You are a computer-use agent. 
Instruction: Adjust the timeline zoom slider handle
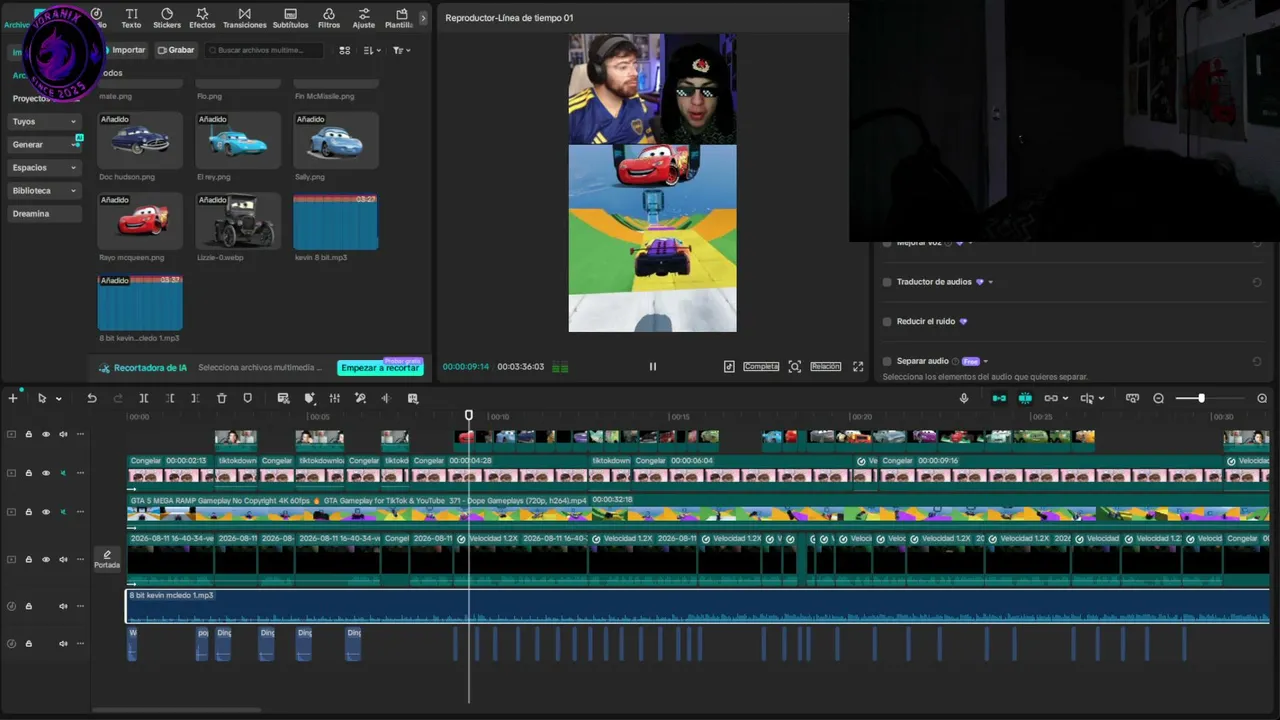click(x=1201, y=398)
